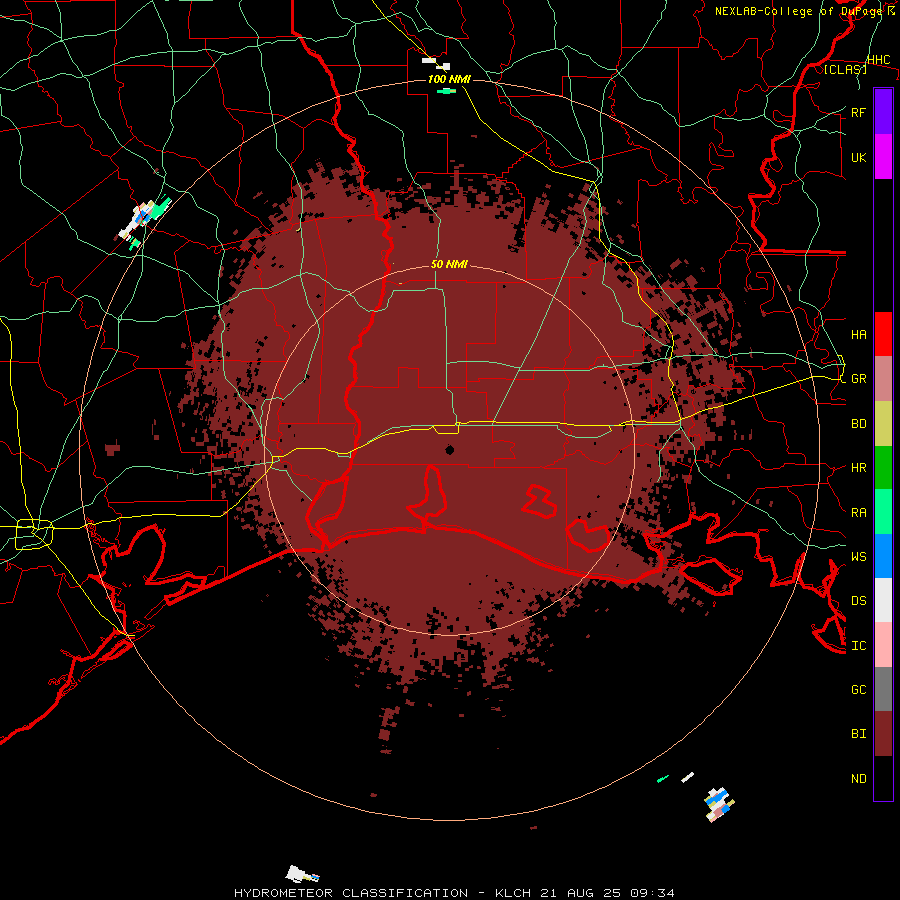Viewport: 900px width, 900px height.
Task: Click the yellow highway loop in the southwest
Action: coord(34,534)
